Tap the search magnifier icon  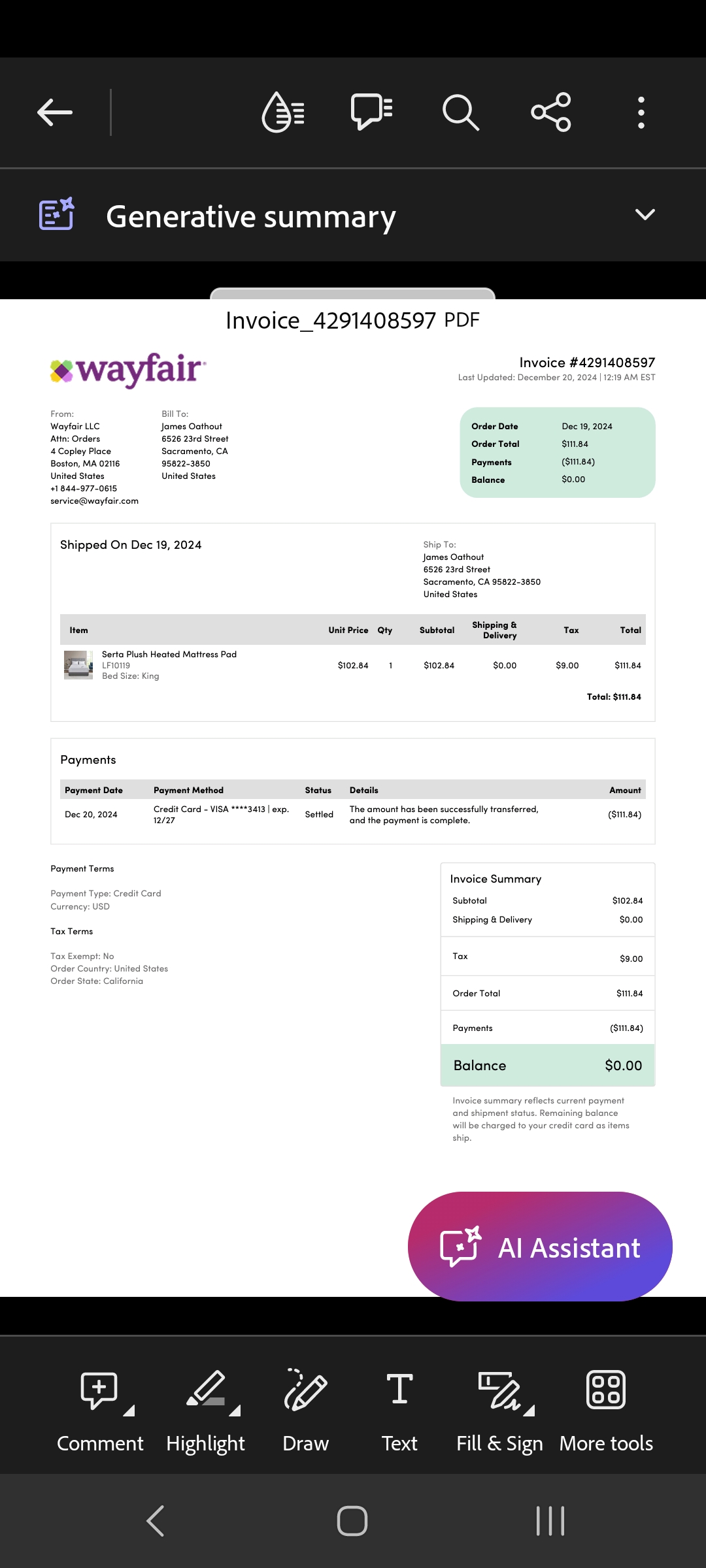point(461,112)
